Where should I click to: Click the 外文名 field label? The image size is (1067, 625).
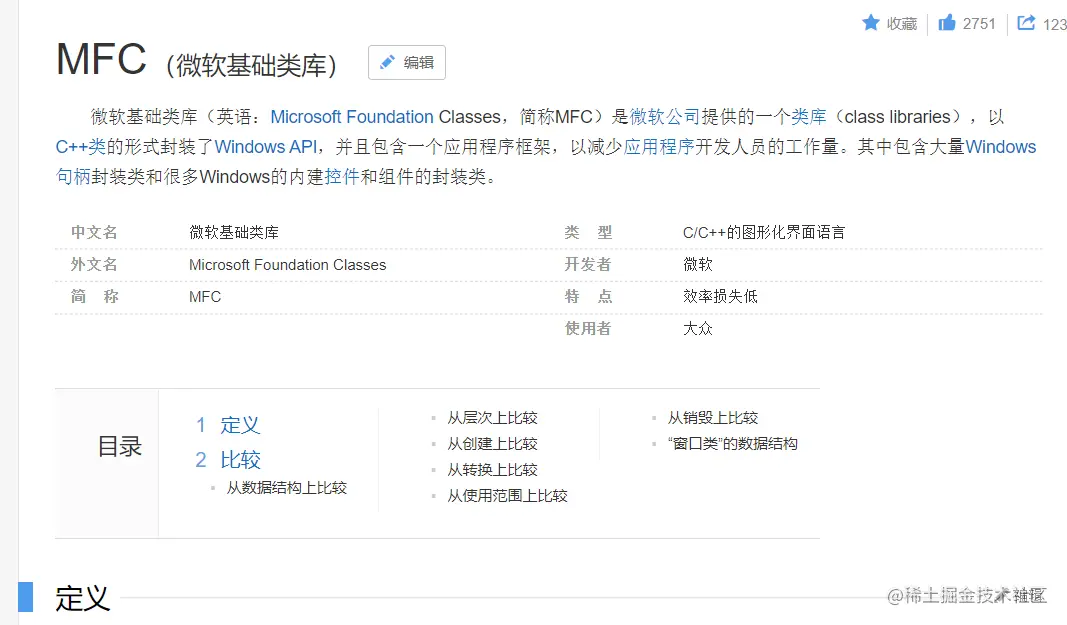[94, 264]
